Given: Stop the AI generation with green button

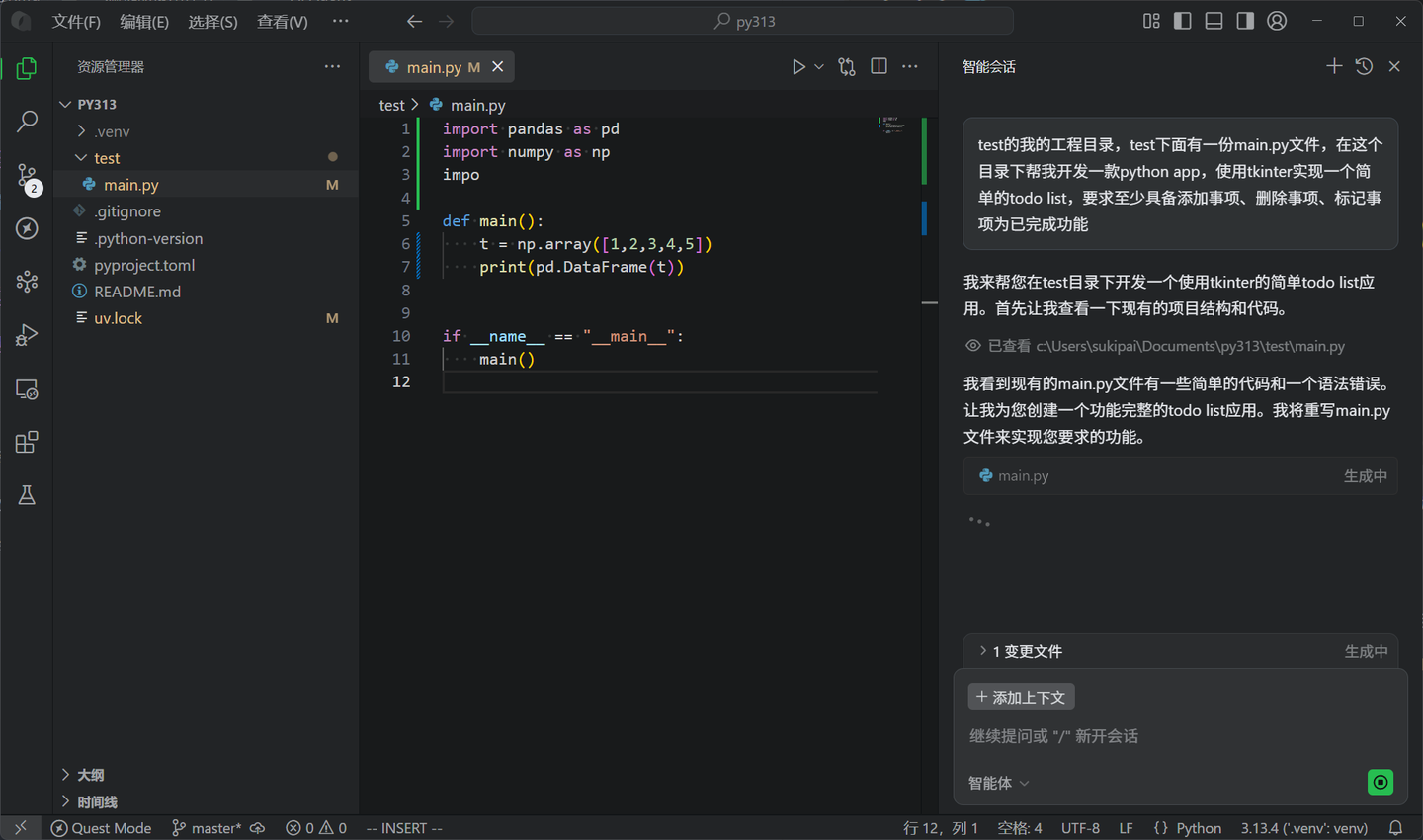Looking at the screenshot, I should pos(1380,783).
